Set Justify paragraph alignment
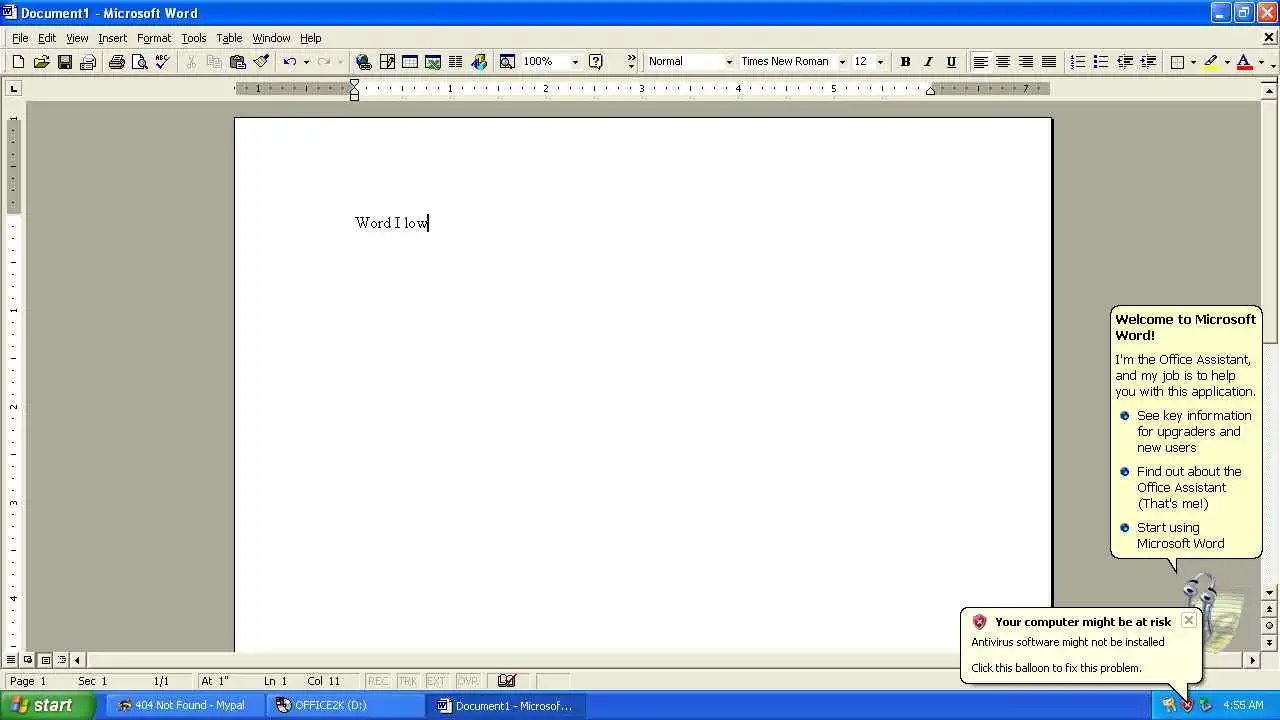The height and width of the screenshot is (720, 1280). pos(1049,62)
